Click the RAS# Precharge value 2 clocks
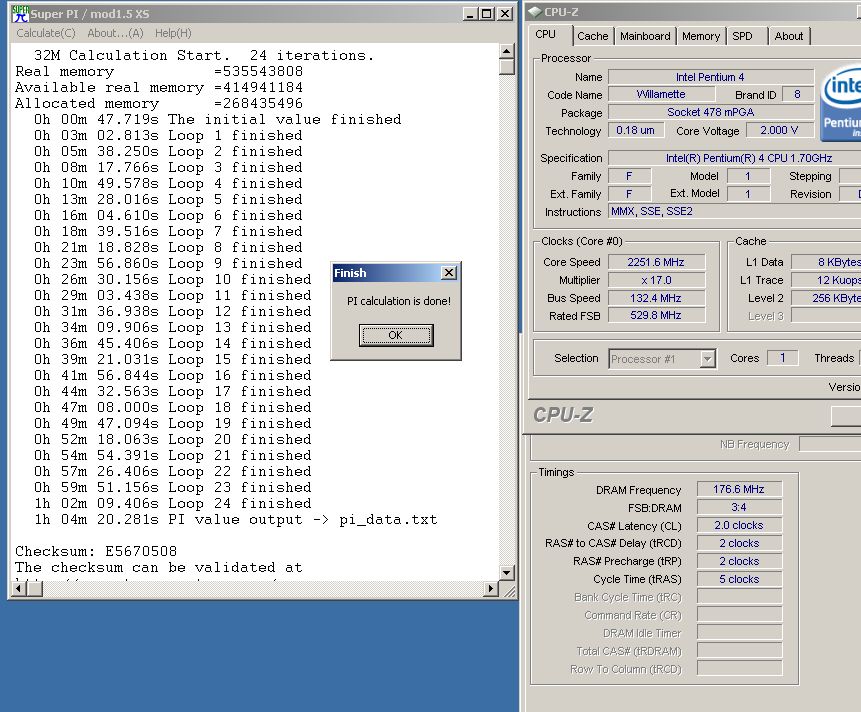Screen dimensions: 861x712 (x=739, y=561)
